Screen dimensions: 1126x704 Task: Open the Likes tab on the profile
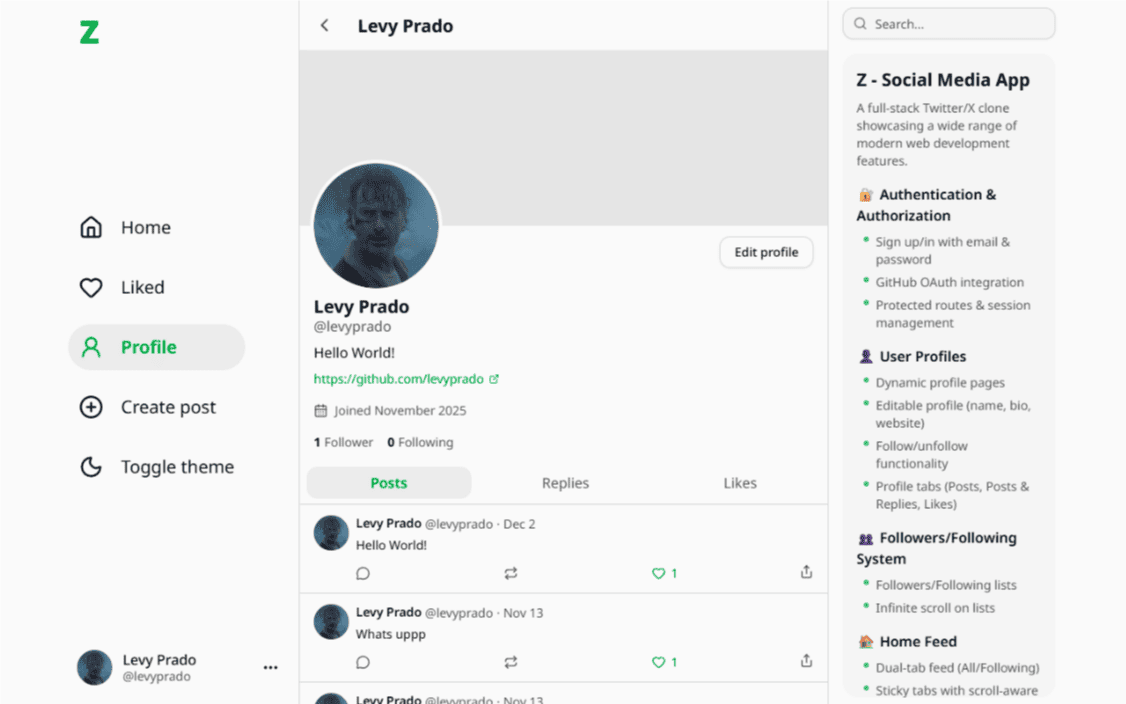coord(739,483)
